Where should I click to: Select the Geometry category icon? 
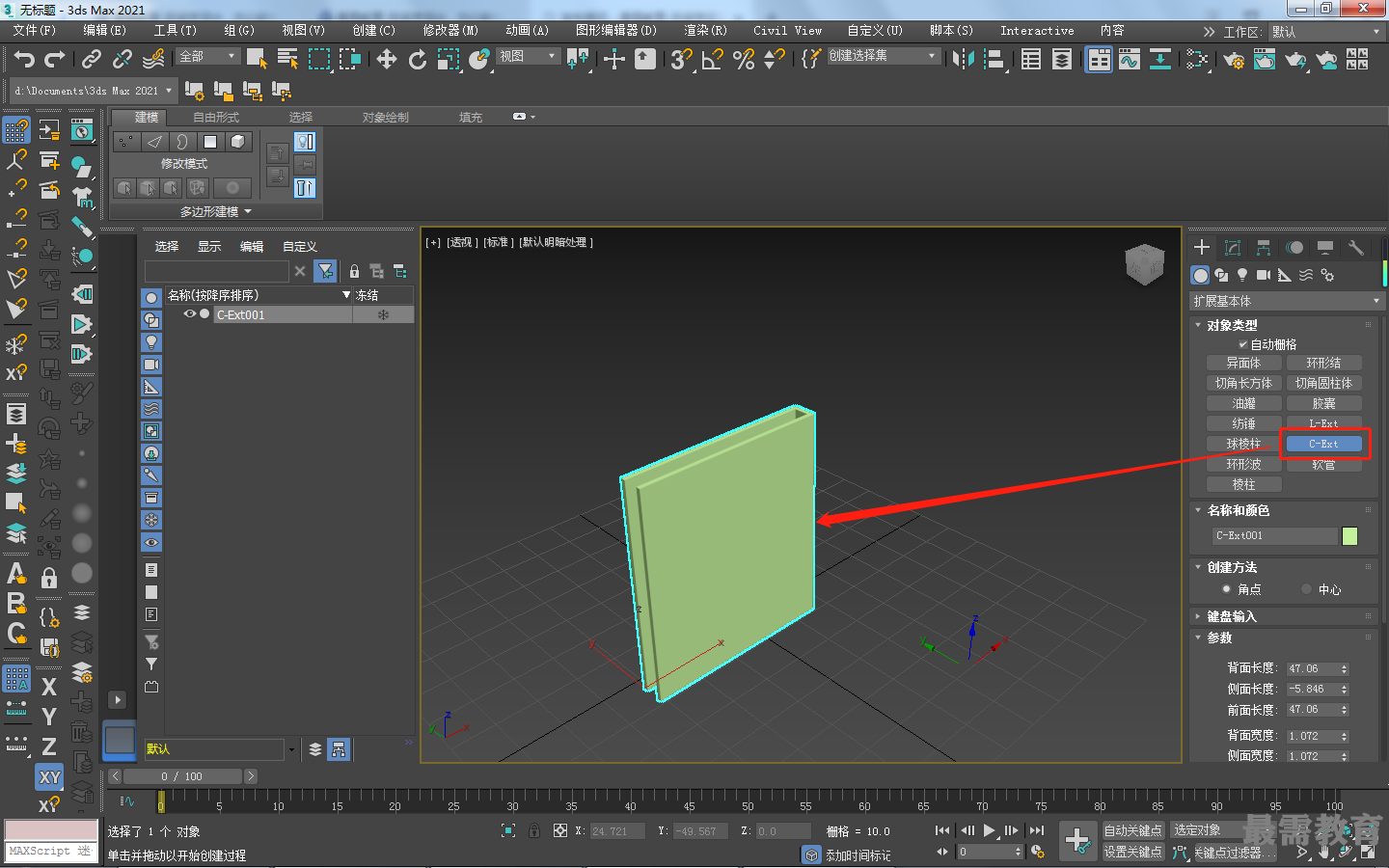pos(1200,275)
